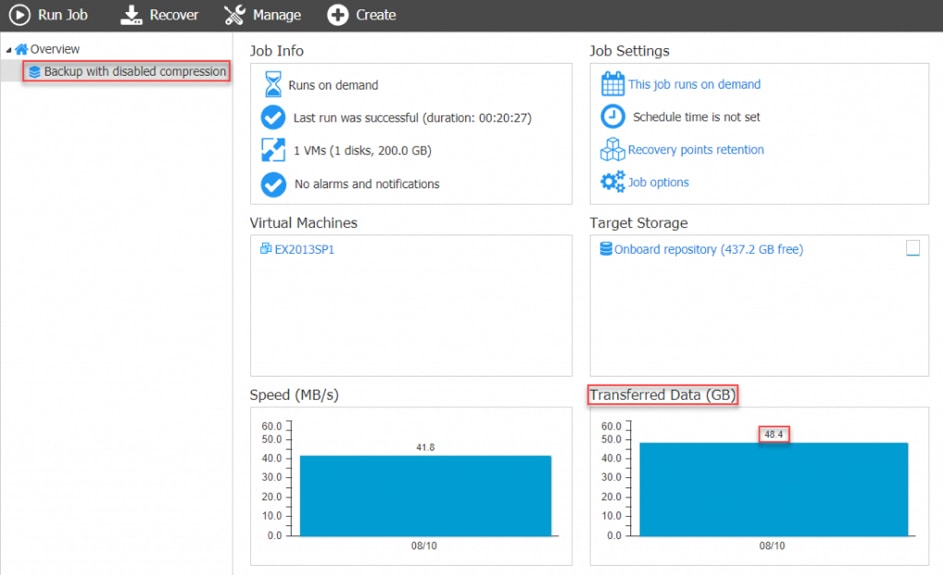Image resolution: width=943 pixels, height=575 pixels.
Task: Collapse the Overview tree node arrow
Action: click(9, 50)
